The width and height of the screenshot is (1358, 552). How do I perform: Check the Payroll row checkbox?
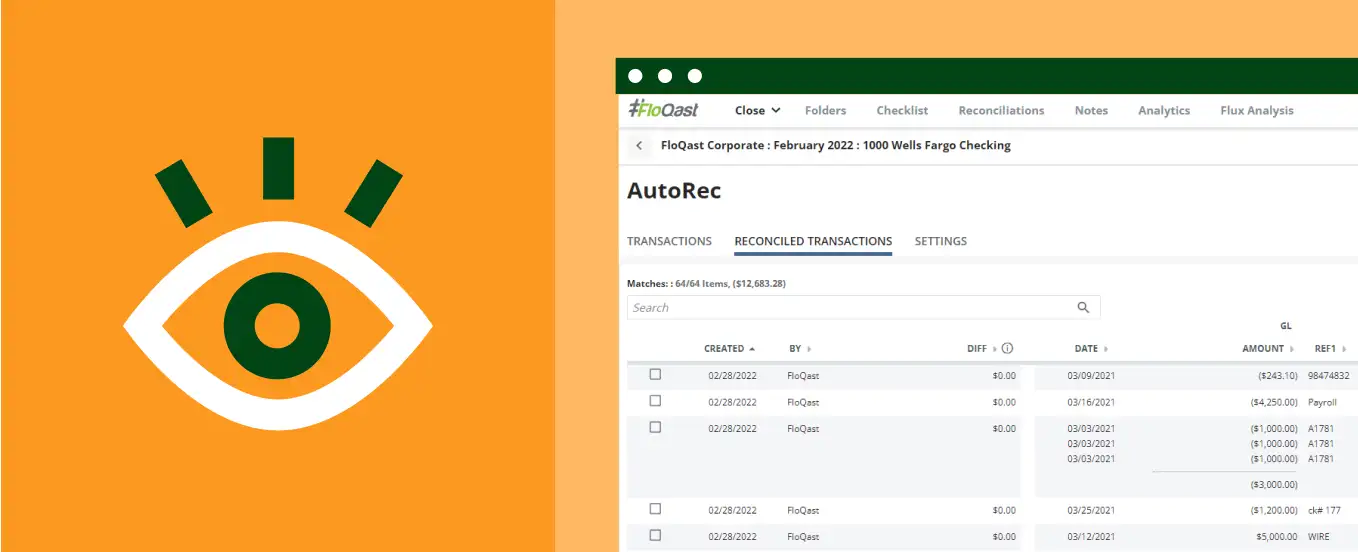655,401
